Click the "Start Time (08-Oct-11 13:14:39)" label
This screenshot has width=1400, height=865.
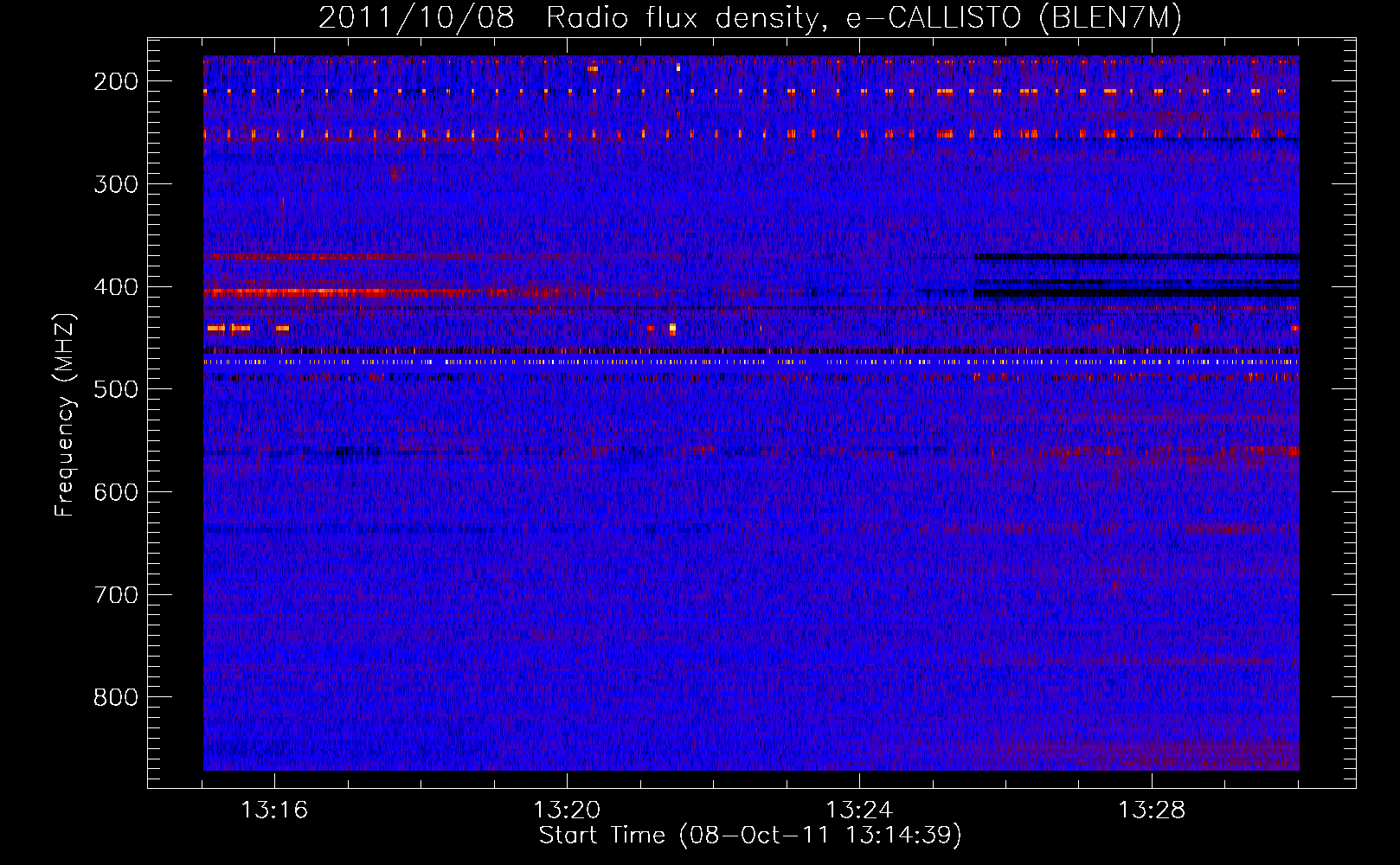coord(750,836)
